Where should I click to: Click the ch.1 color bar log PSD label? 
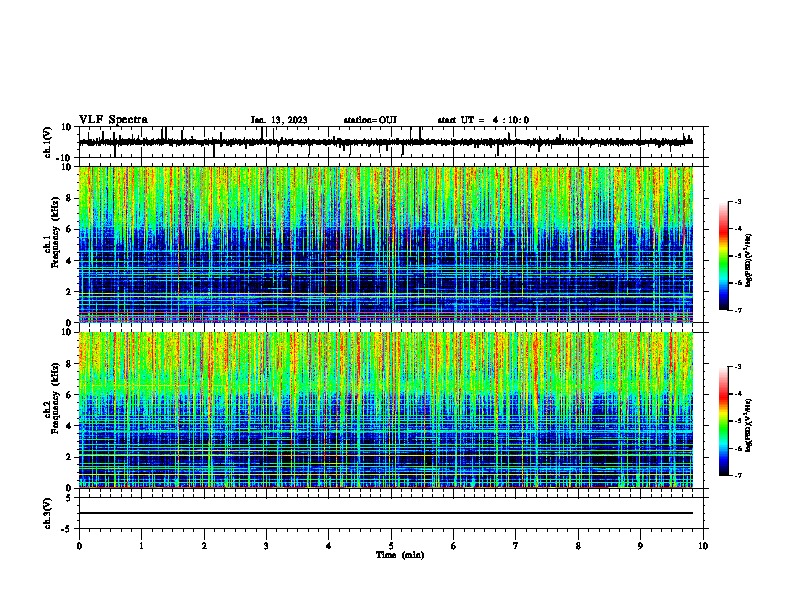749,261
